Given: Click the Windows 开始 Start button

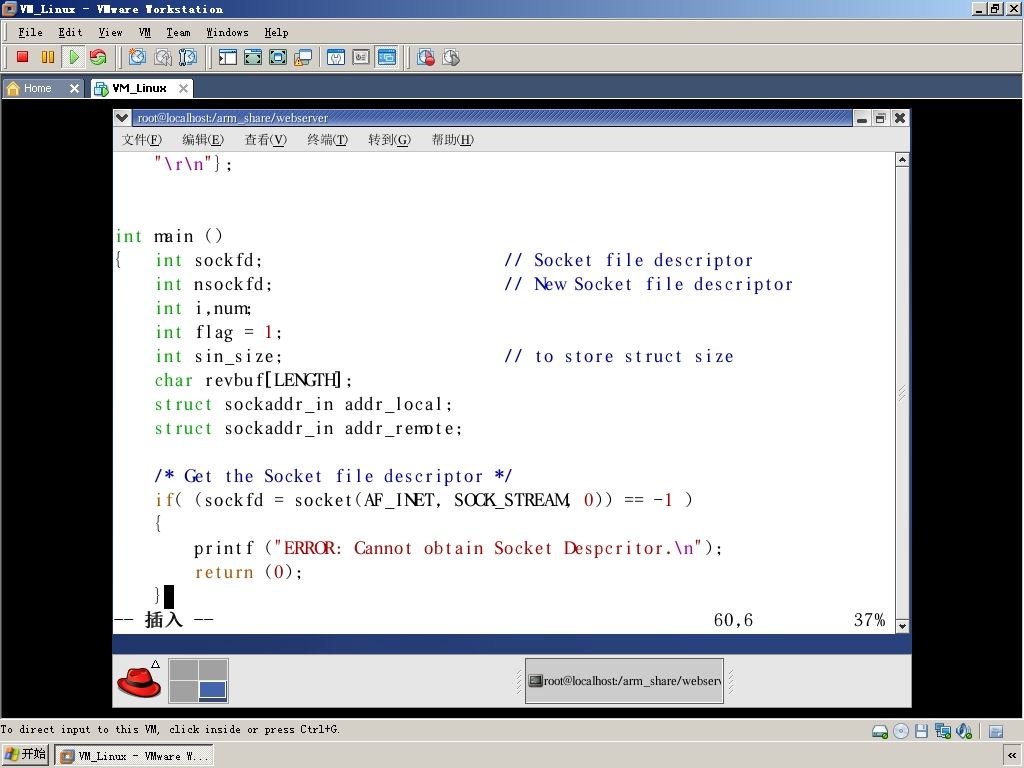Looking at the screenshot, I should [x=25, y=755].
